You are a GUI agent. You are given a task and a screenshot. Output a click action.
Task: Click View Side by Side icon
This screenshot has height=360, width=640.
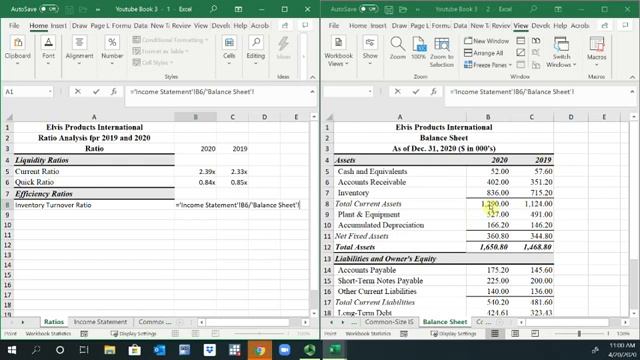tap(536, 41)
